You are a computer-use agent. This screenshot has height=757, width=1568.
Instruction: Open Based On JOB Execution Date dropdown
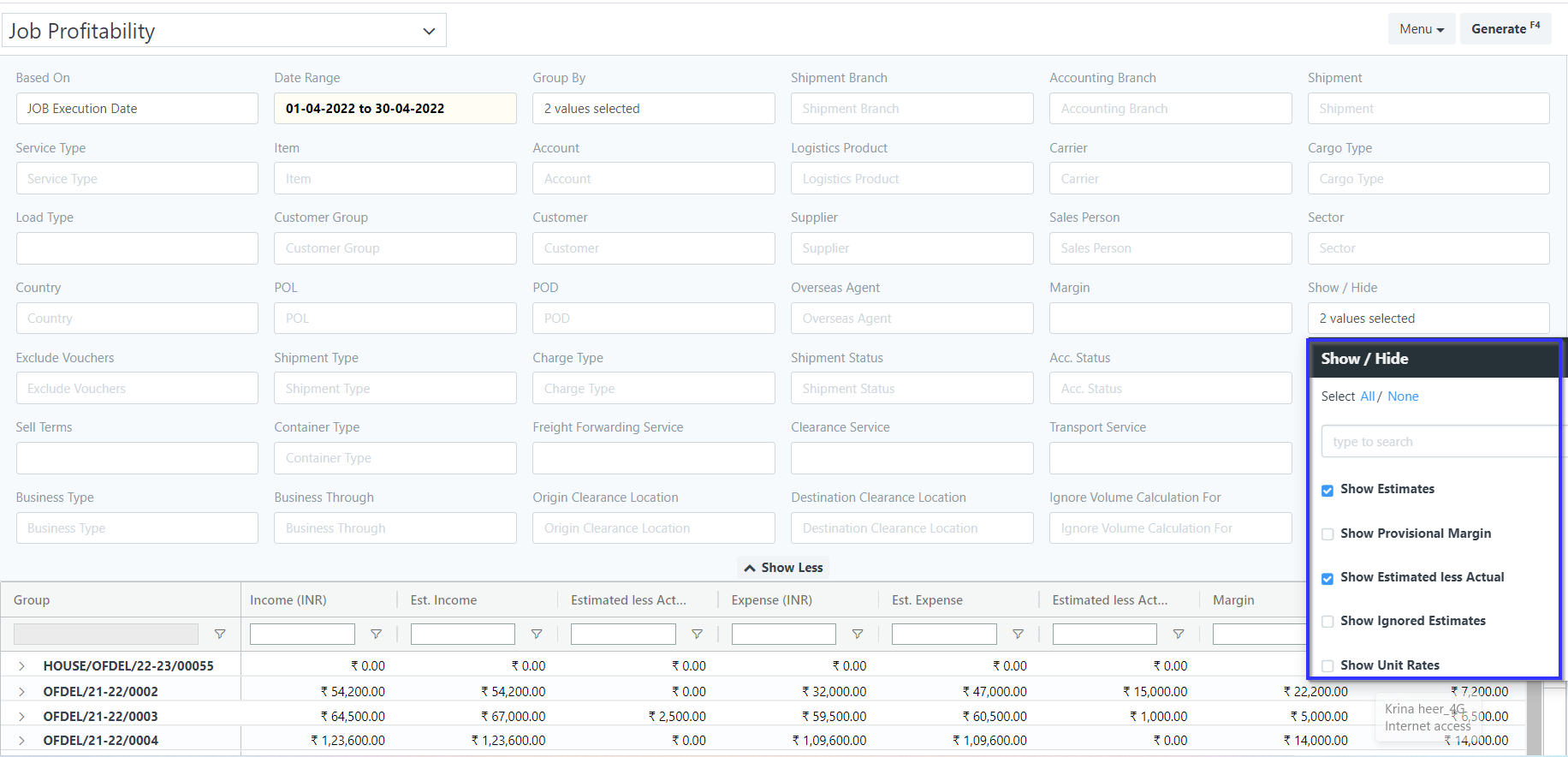tap(137, 109)
